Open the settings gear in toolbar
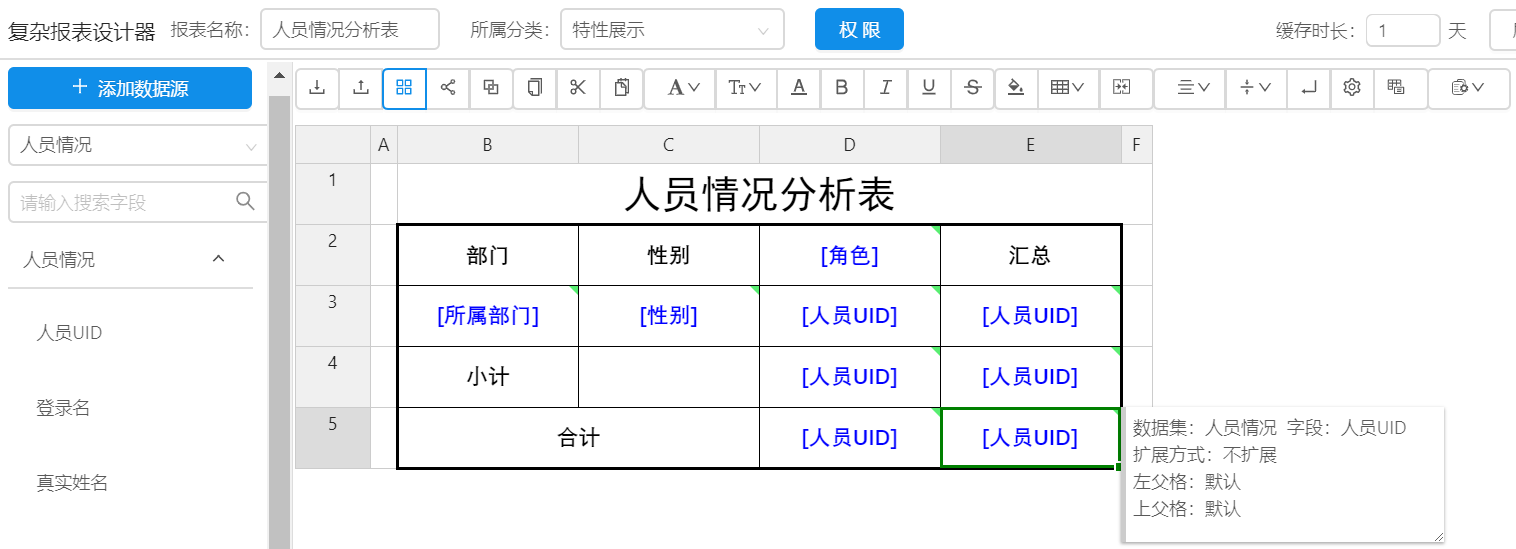The width and height of the screenshot is (1516, 549). pos(1352,88)
